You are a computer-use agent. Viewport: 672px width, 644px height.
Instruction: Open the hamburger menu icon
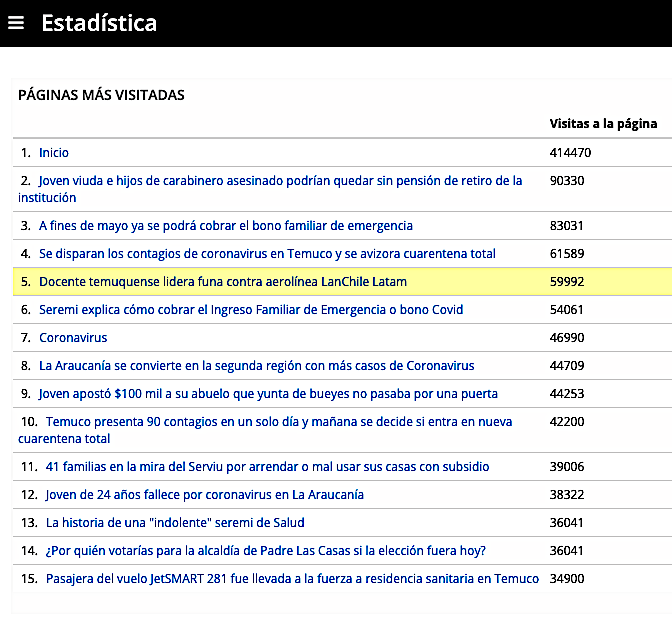click(x=16, y=23)
